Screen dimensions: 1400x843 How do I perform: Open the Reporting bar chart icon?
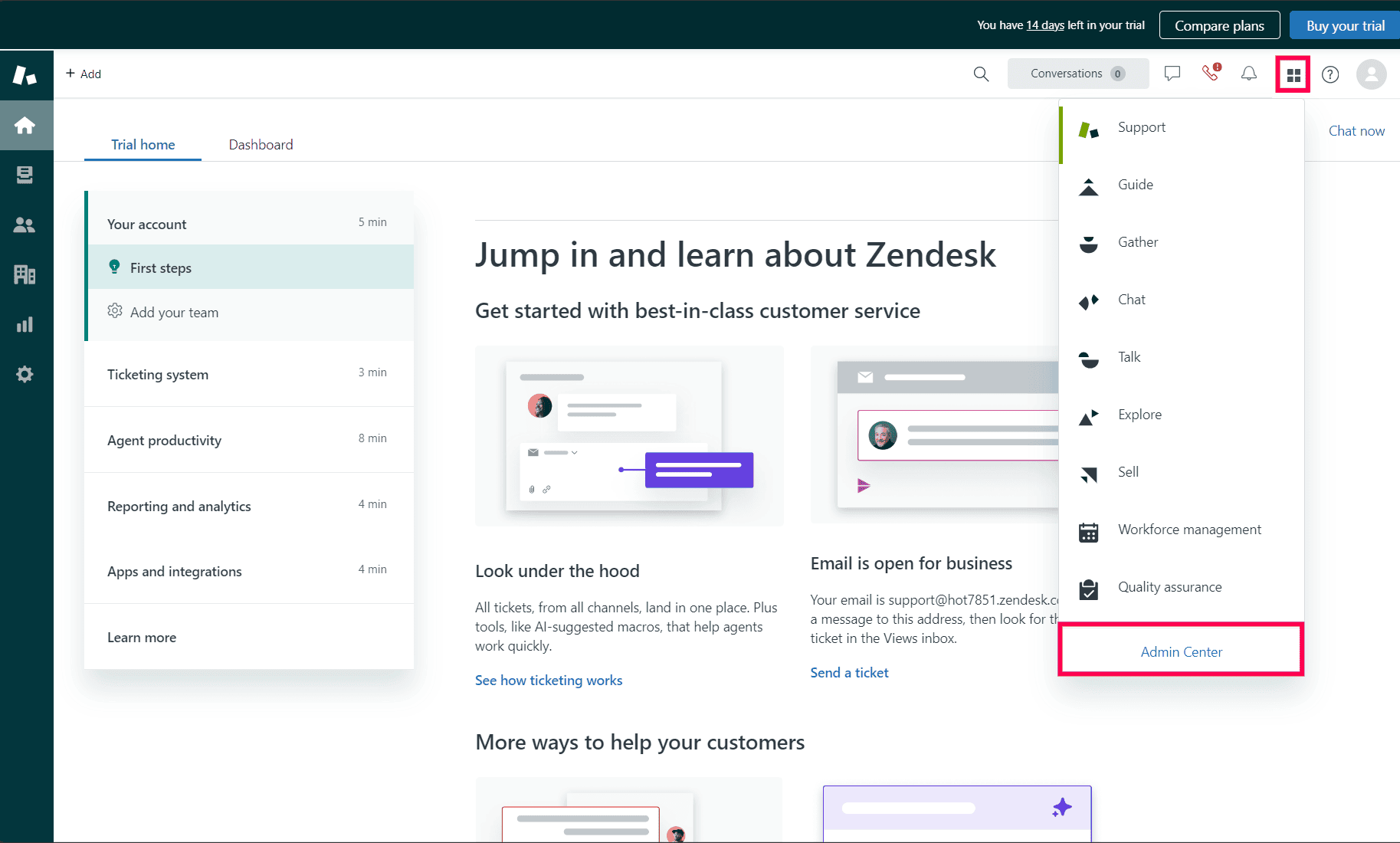(25, 324)
